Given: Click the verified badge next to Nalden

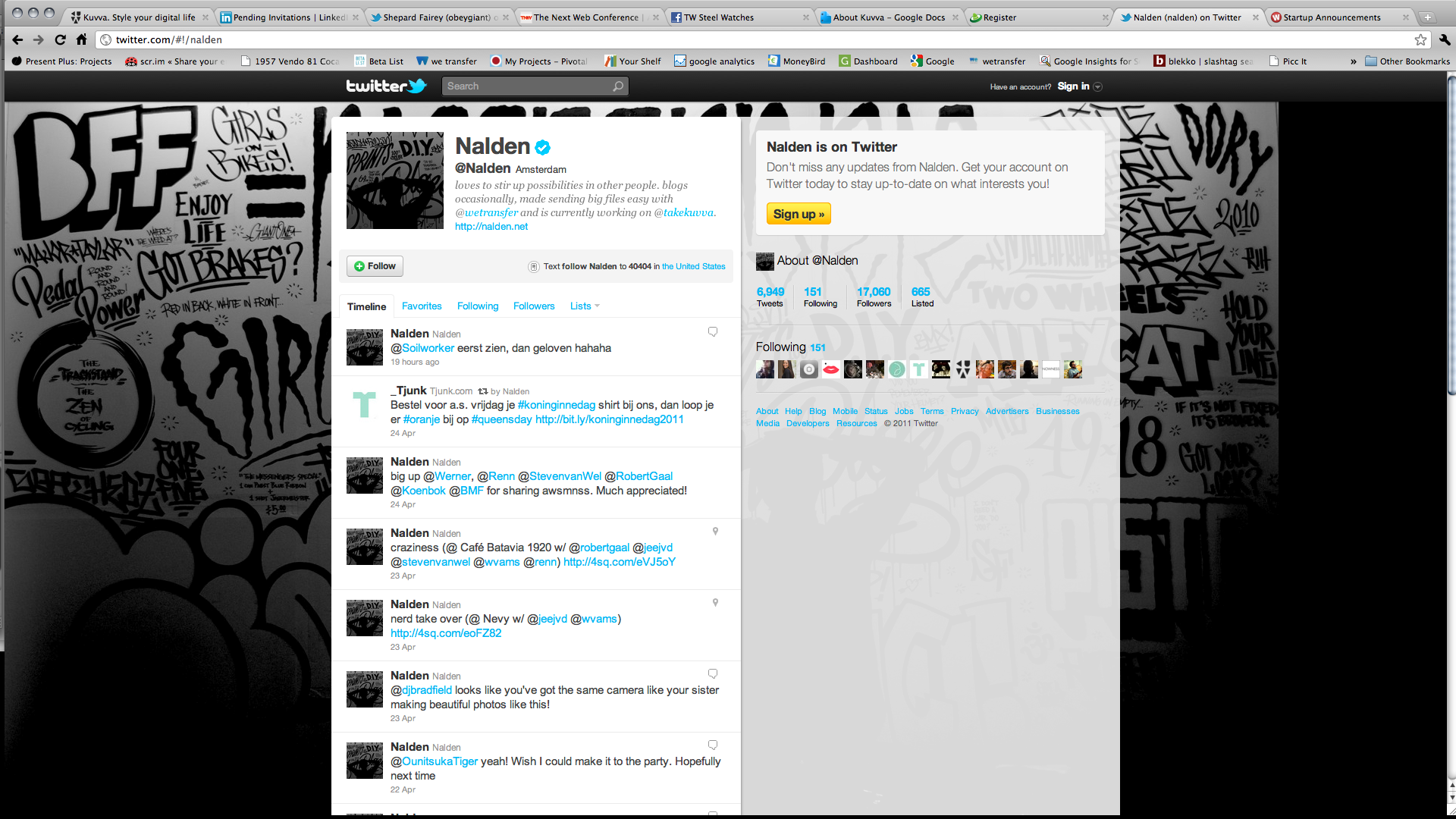Looking at the screenshot, I should [542, 147].
